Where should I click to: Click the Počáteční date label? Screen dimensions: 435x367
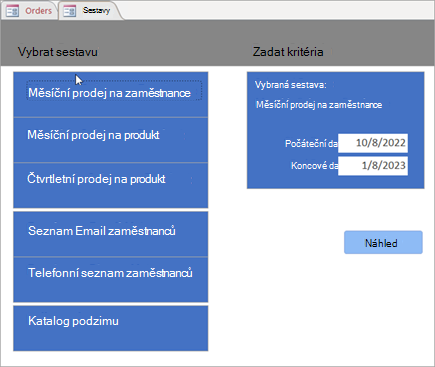click(311, 144)
